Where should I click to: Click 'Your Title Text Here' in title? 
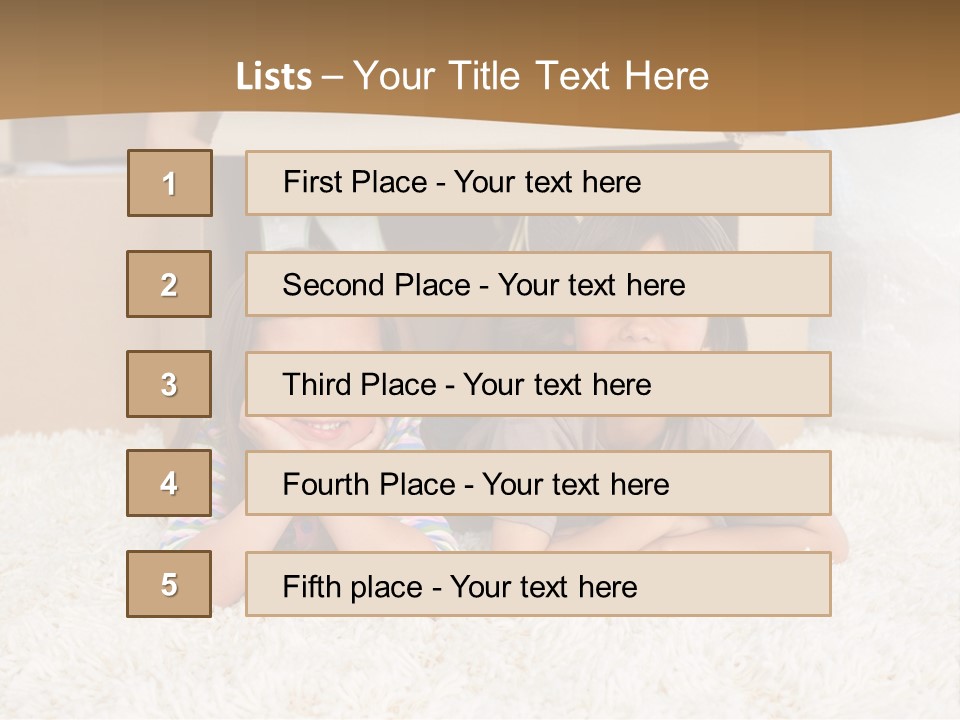tap(531, 76)
